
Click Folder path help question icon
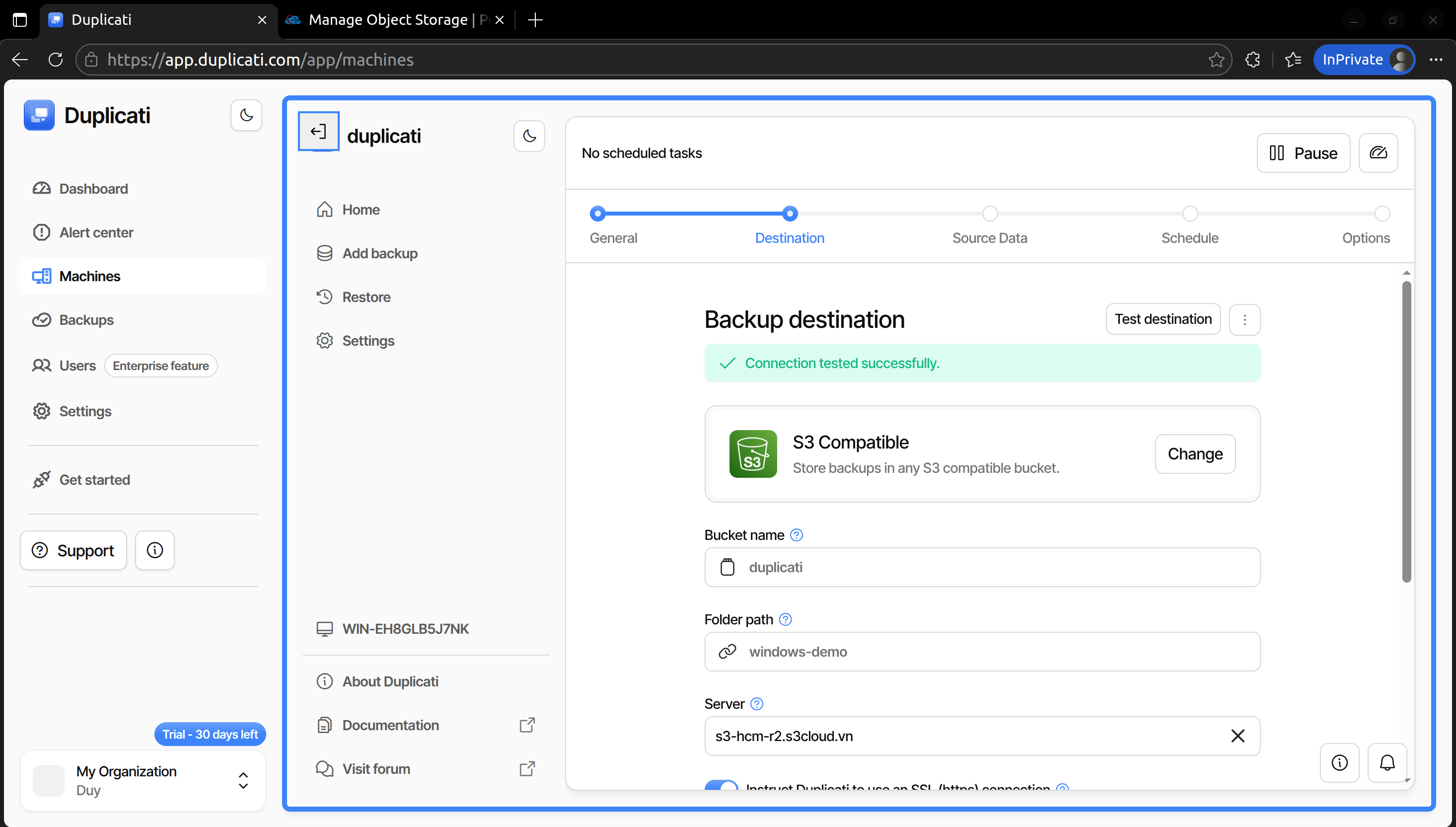(785, 620)
